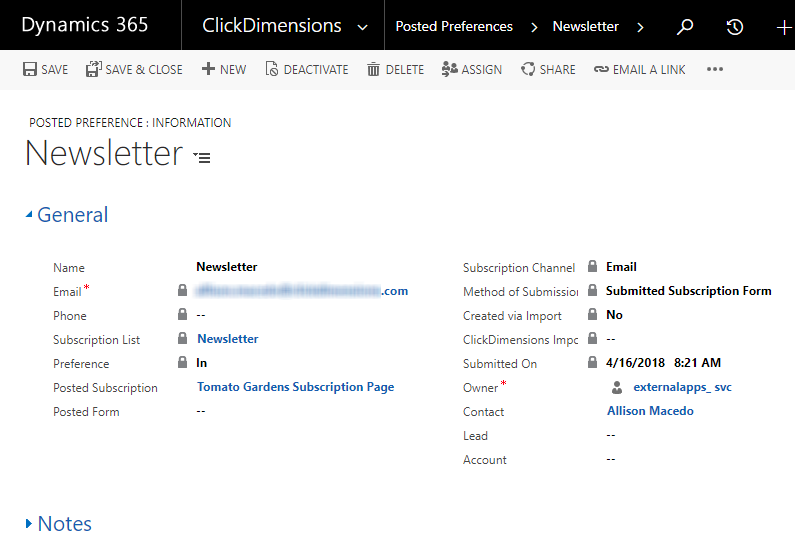Viewport: 795px width, 556px height.
Task: Open the record menu next to Newsletter title
Action: pos(202,157)
